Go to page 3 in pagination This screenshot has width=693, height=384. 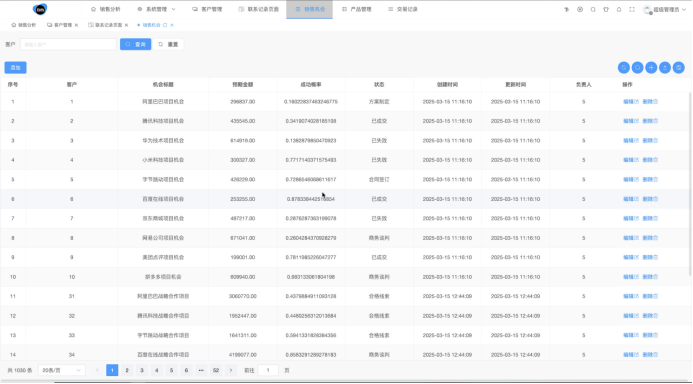click(141, 370)
